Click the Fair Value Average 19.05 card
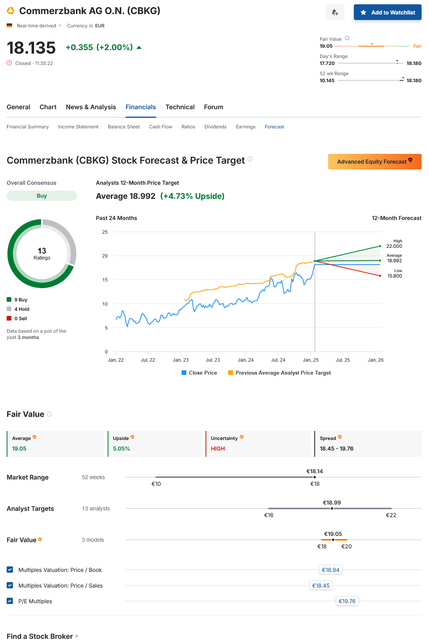This screenshot has height=640, width=429. coord(56,444)
